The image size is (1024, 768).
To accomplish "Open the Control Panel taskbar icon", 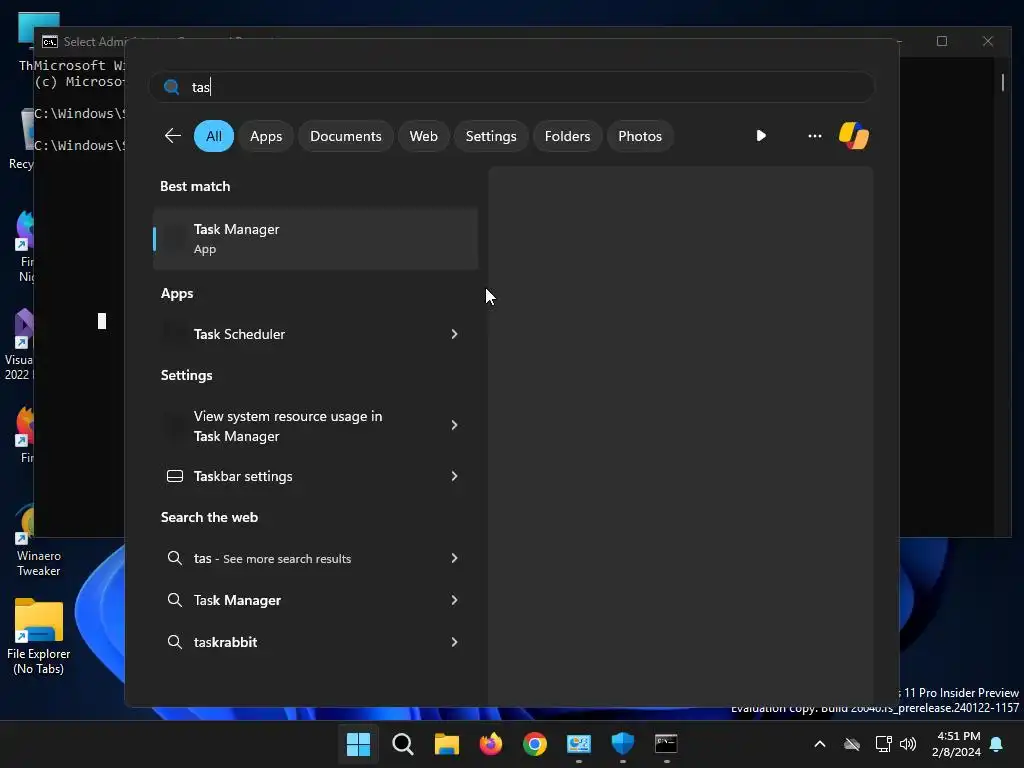I will pos(579,744).
